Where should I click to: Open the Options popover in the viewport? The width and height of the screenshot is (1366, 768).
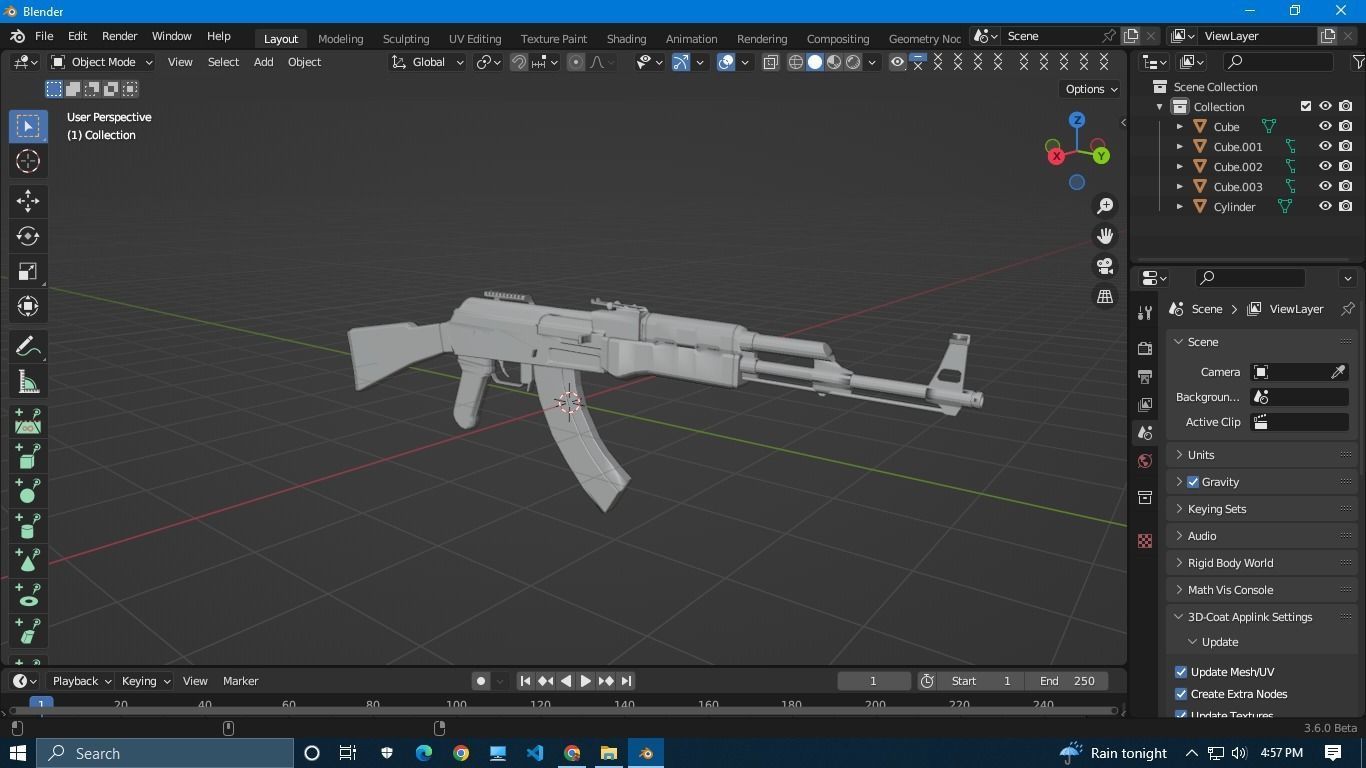1088,88
